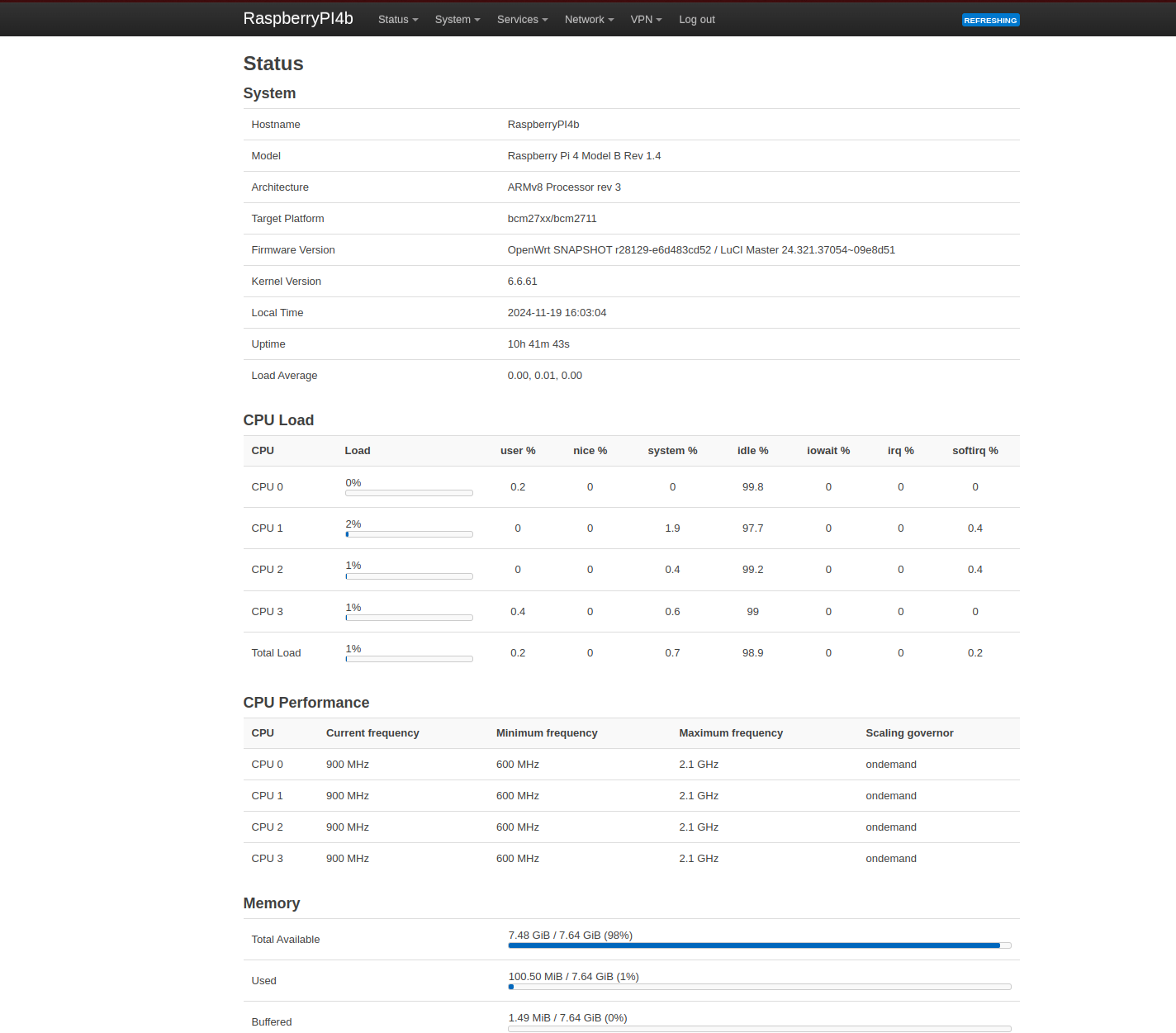Image resolution: width=1176 pixels, height=1033 pixels.
Task: Expand the Network menu
Action: (x=589, y=19)
